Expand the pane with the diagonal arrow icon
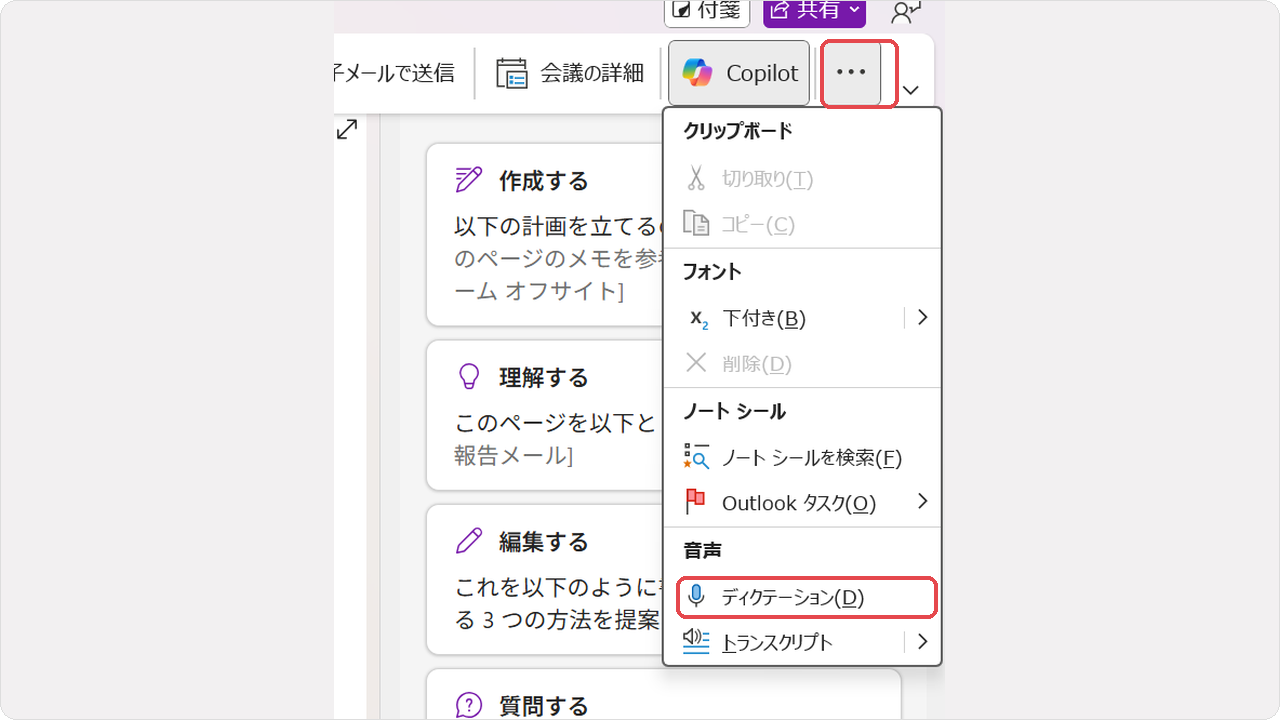Viewport: 1280px width, 720px height. [347, 129]
